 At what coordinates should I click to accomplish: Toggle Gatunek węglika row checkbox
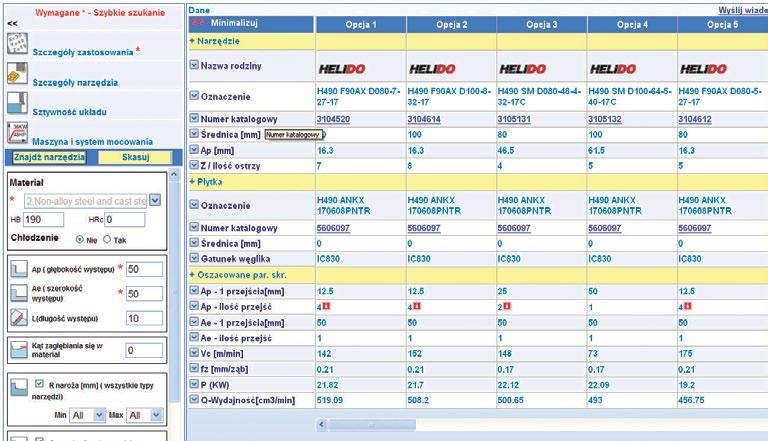[x=194, y=257]
